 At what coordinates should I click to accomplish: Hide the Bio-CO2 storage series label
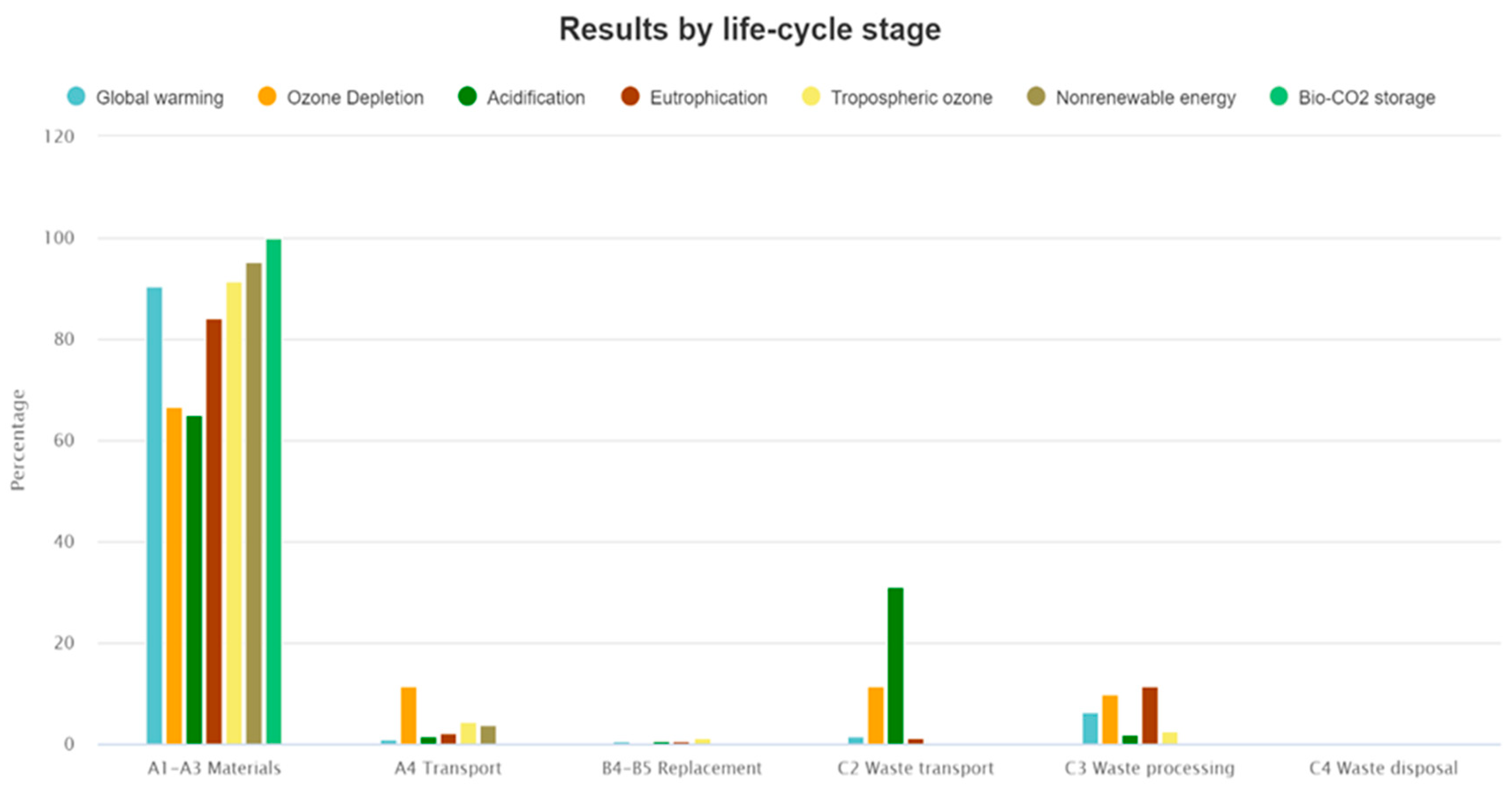tap(1366, 98)
